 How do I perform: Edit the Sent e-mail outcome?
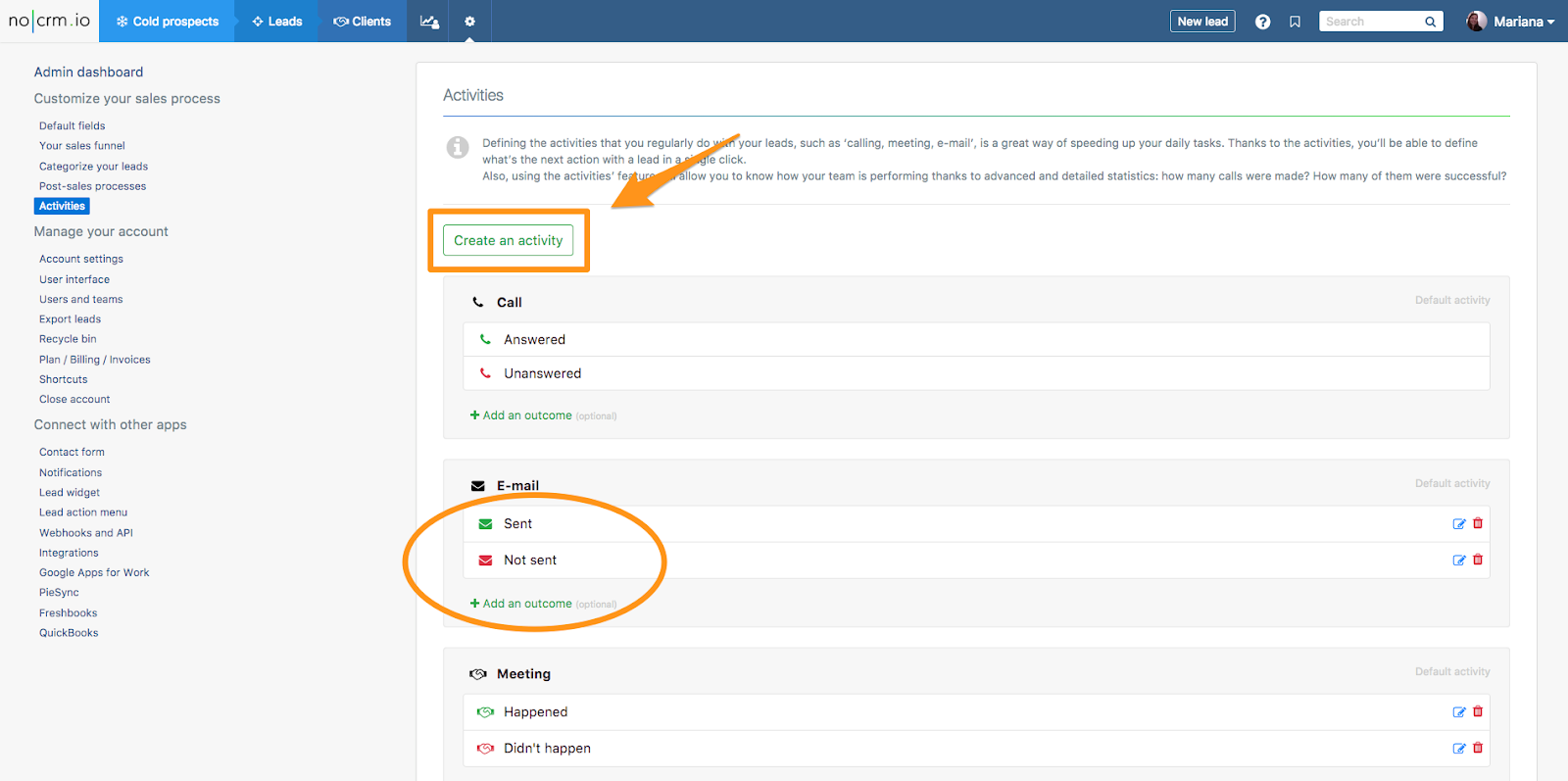pos(1458,524)
